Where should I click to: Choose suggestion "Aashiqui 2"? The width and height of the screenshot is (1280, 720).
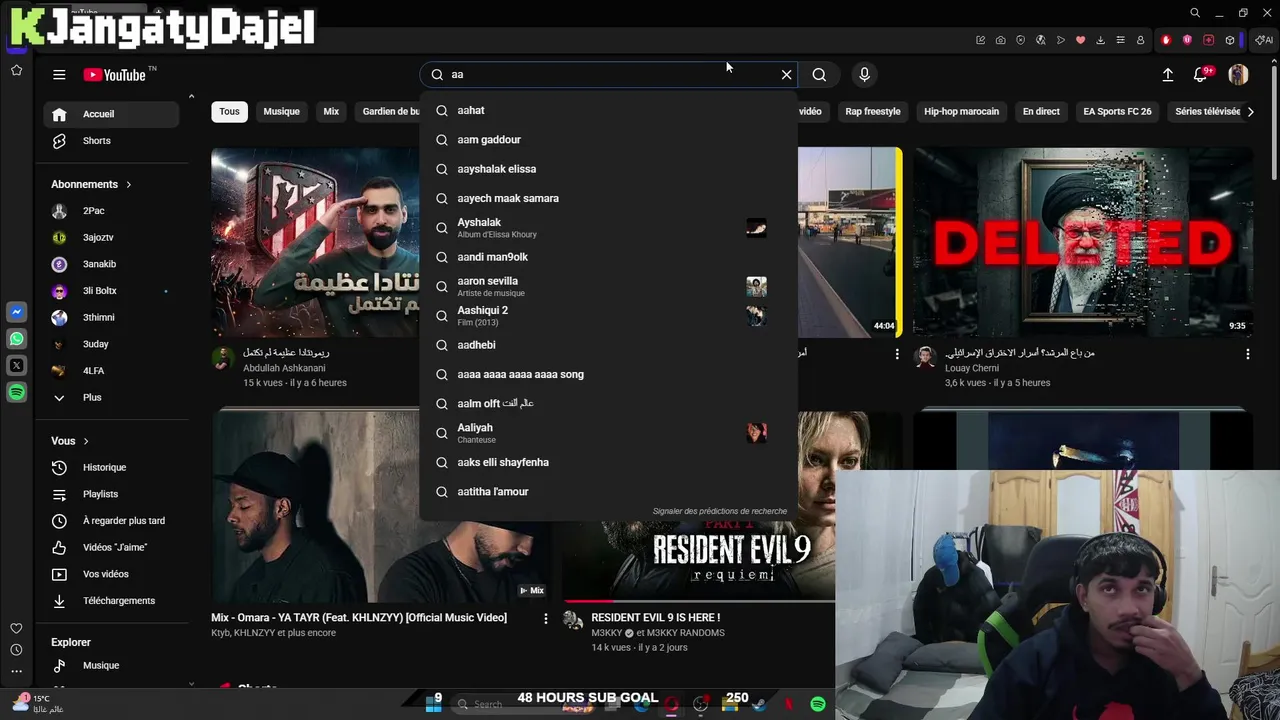pos(608,315)
